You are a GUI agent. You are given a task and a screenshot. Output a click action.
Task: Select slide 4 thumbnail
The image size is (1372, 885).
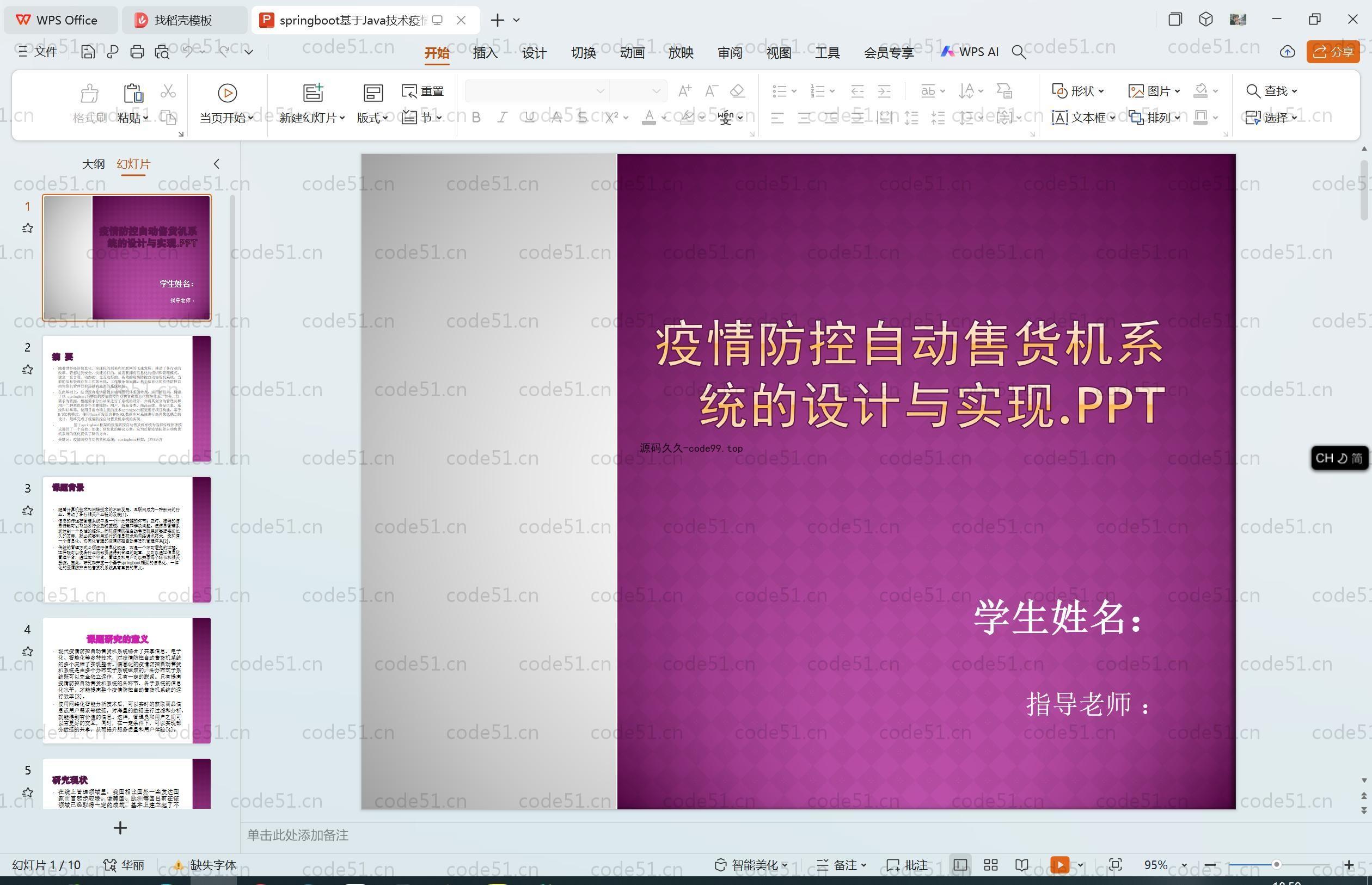[x=126, y=680]
